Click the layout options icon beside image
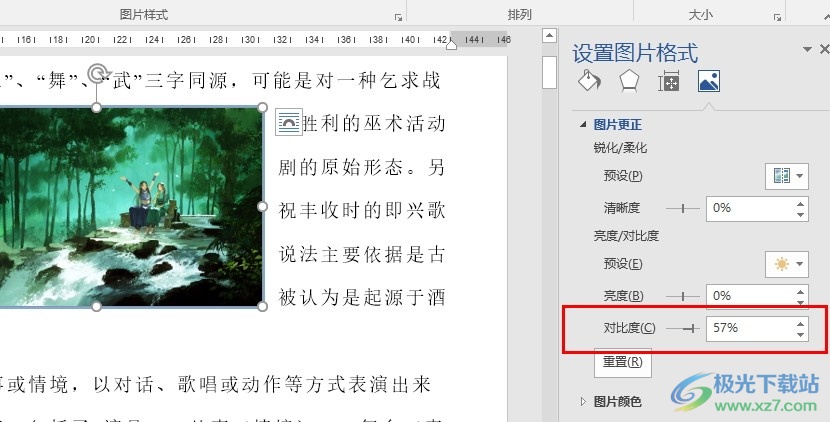Viewport: 830px width, 422px height. (289, 122)
